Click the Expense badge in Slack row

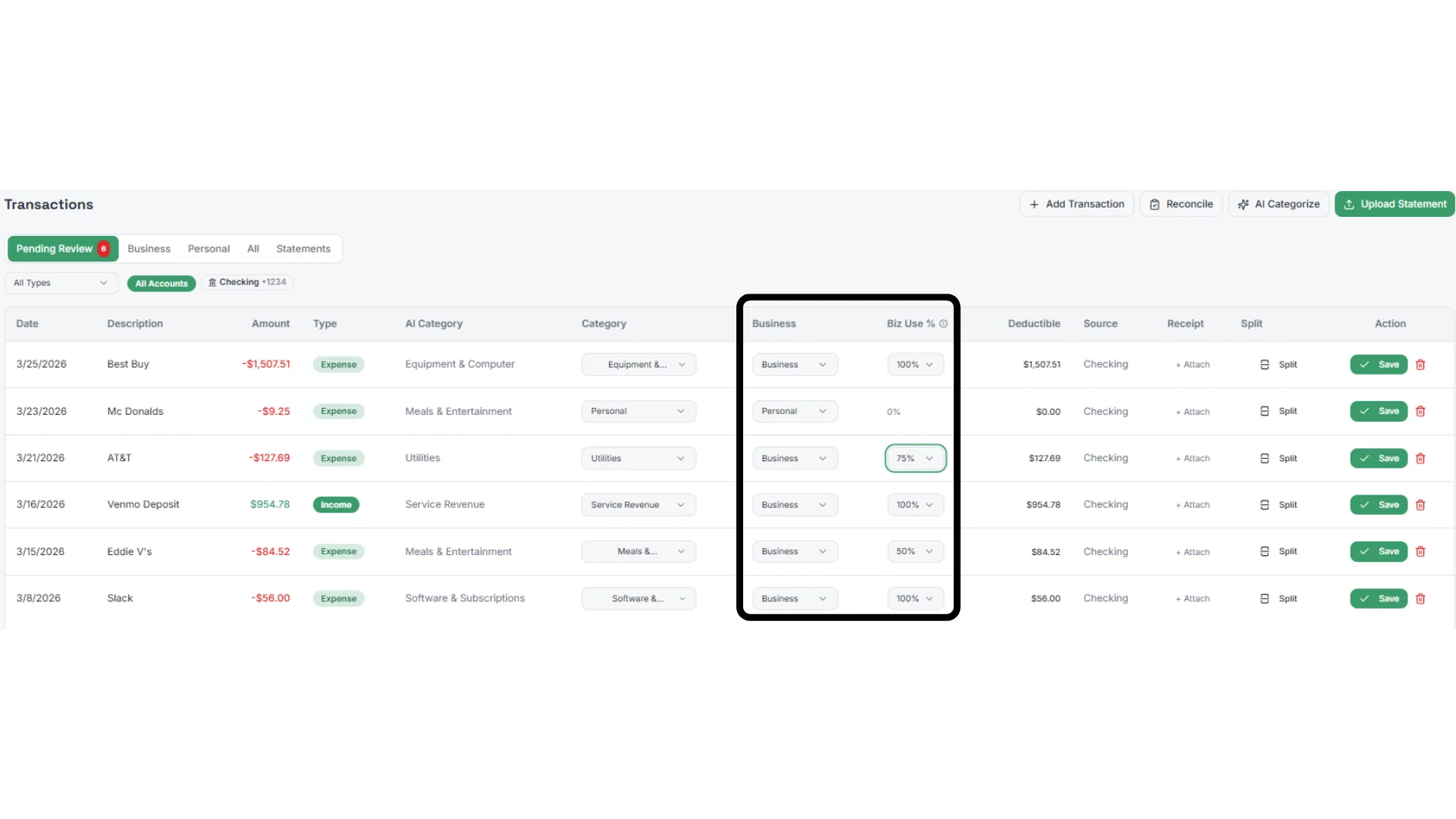[x=338, y=598]
